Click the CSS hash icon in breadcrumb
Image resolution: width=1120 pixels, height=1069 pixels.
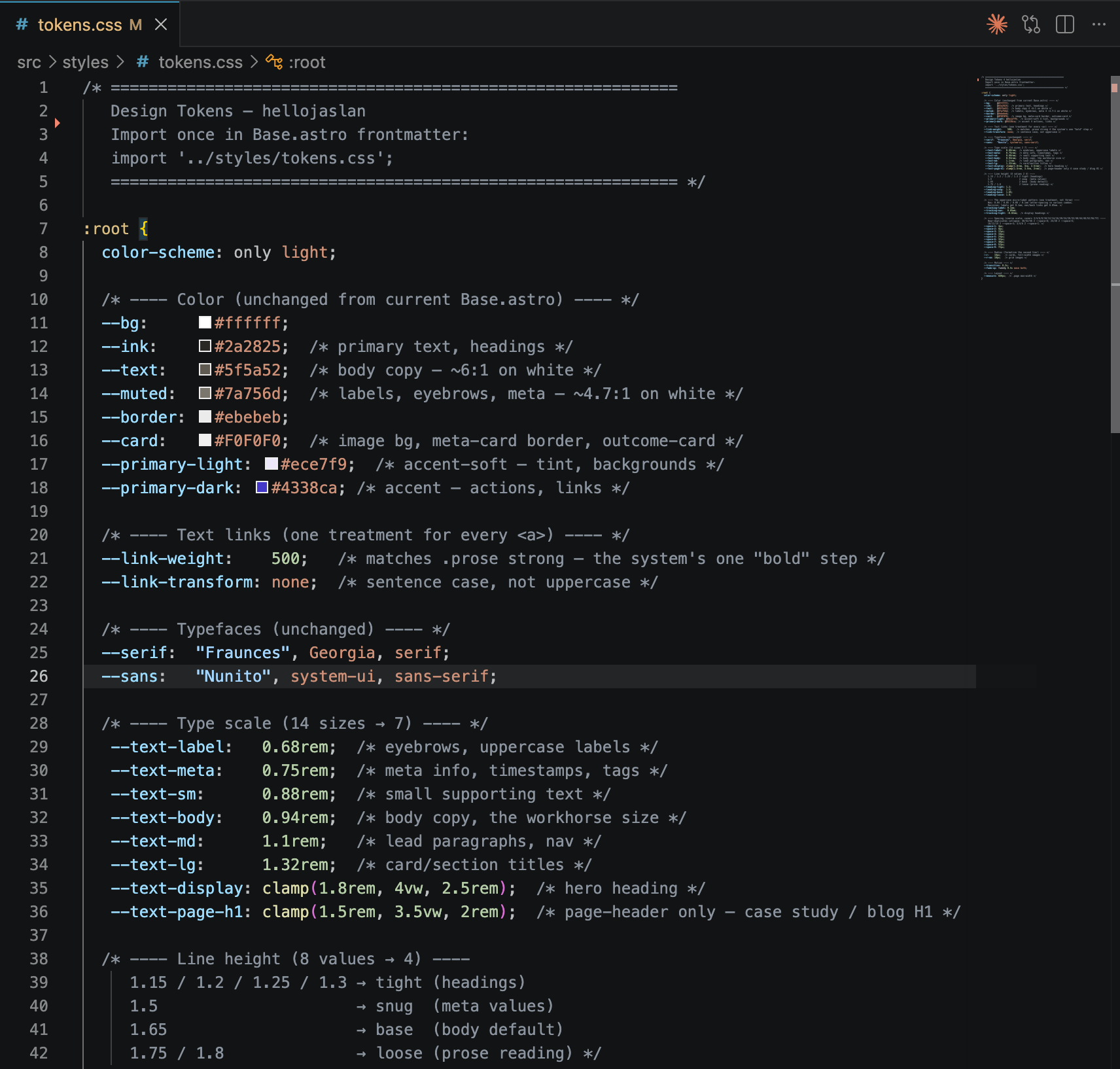pyautogui.click(x=143, y=62)
